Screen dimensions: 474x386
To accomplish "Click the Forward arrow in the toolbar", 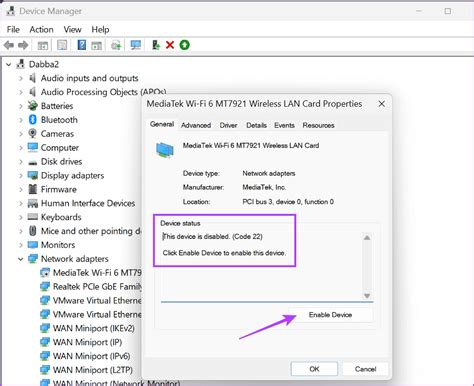I will [23, 45].
